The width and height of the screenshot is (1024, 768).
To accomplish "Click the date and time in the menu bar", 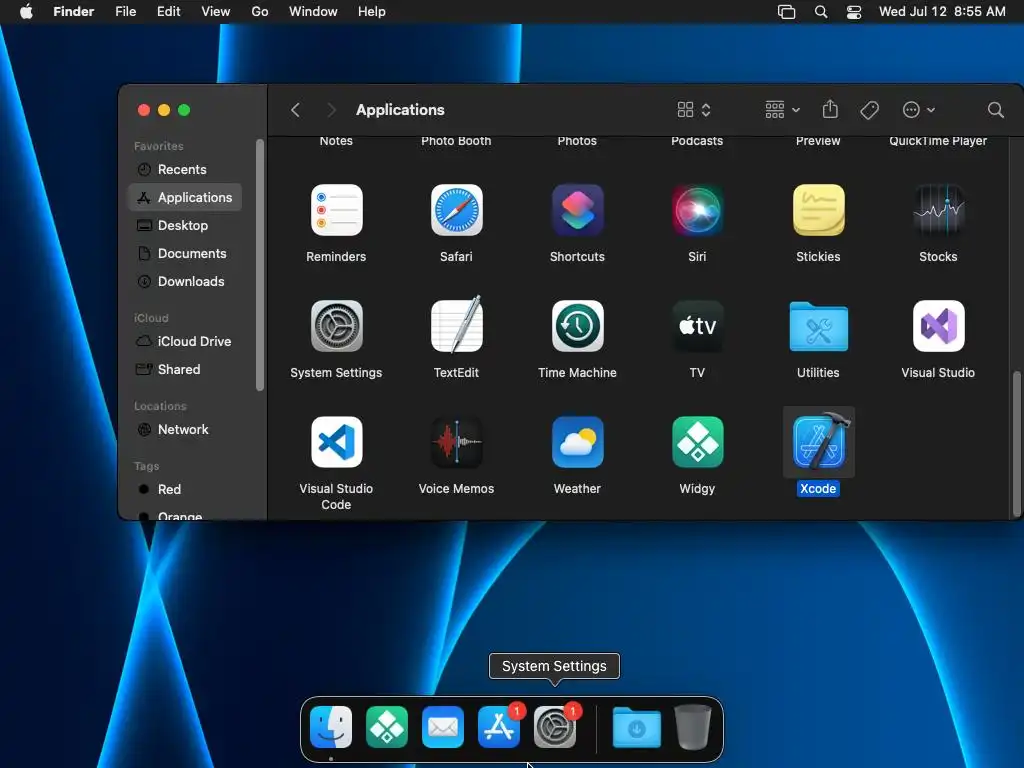I will point(942,12).
